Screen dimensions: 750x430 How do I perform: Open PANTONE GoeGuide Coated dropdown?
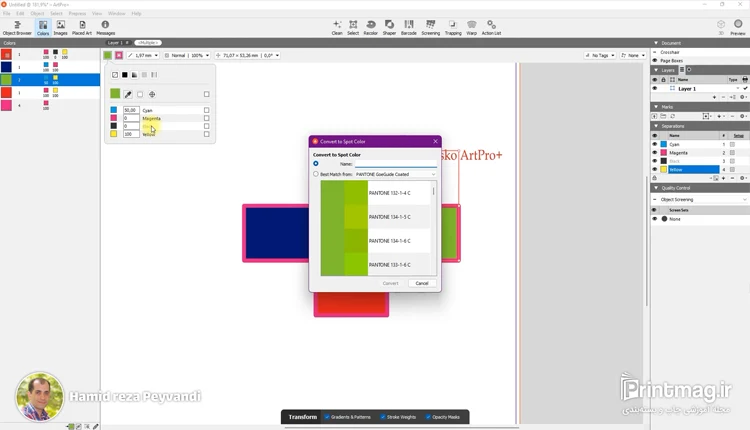coord(396,174)
